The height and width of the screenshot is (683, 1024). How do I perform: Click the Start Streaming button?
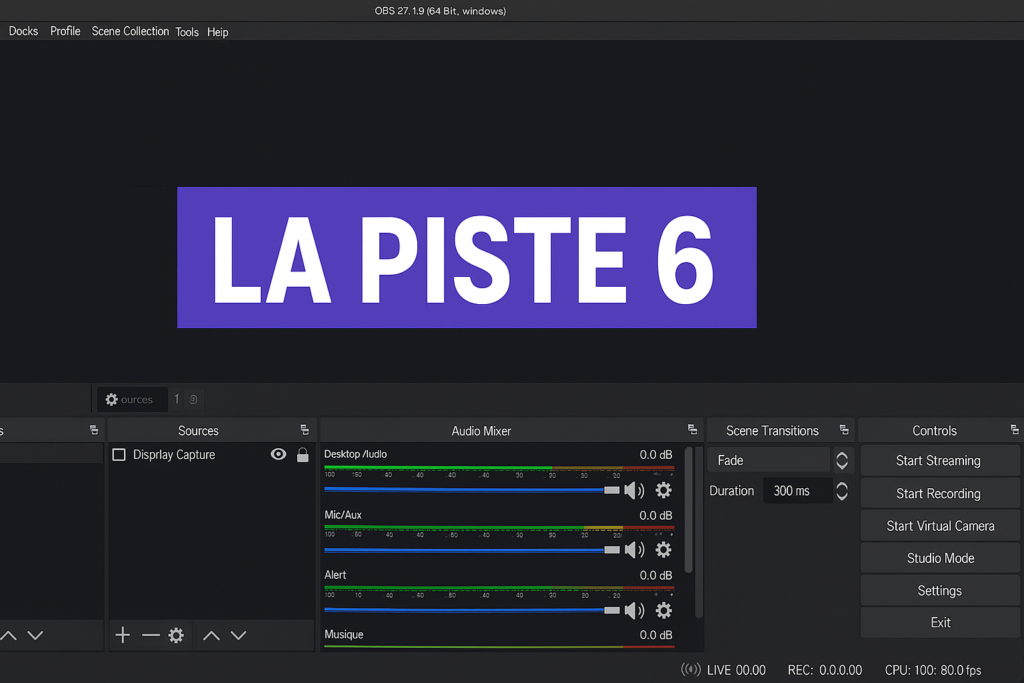pos(939,460)
